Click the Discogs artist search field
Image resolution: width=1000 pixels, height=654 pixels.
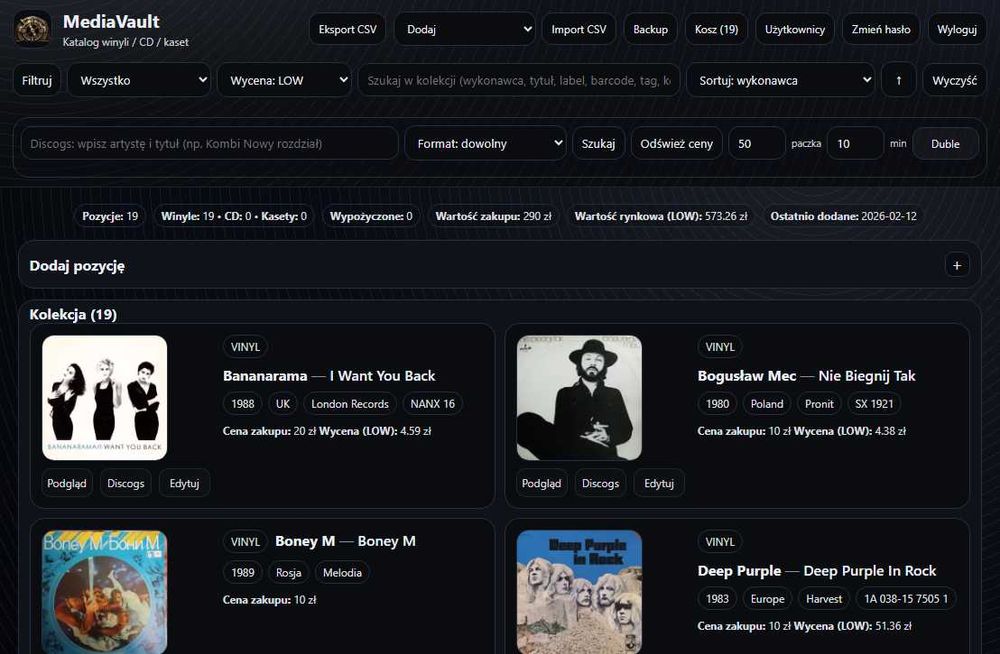point(210,144)
